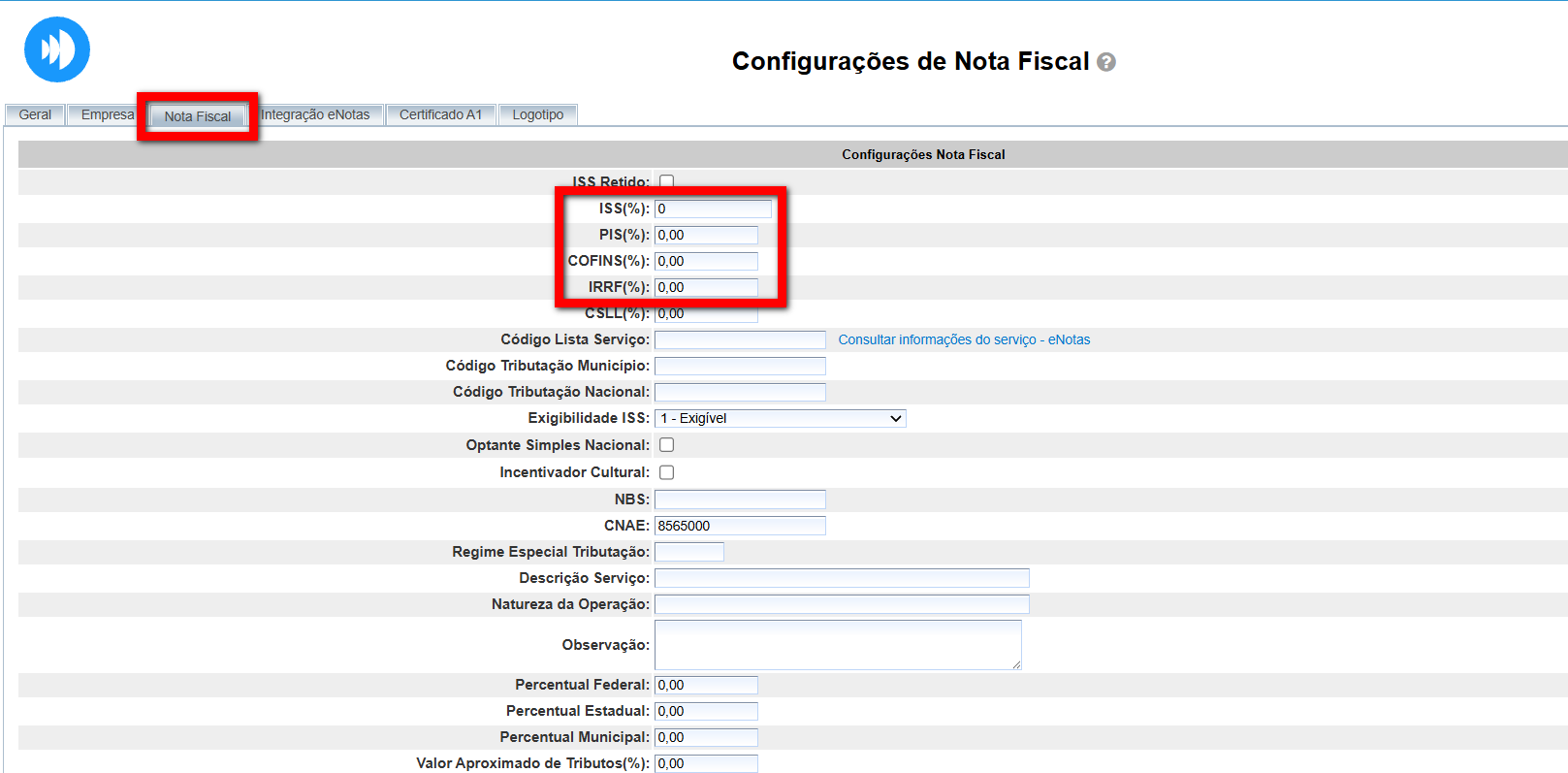
Task: Select the Natureza da Operação field
Action: tap(842, 604)
